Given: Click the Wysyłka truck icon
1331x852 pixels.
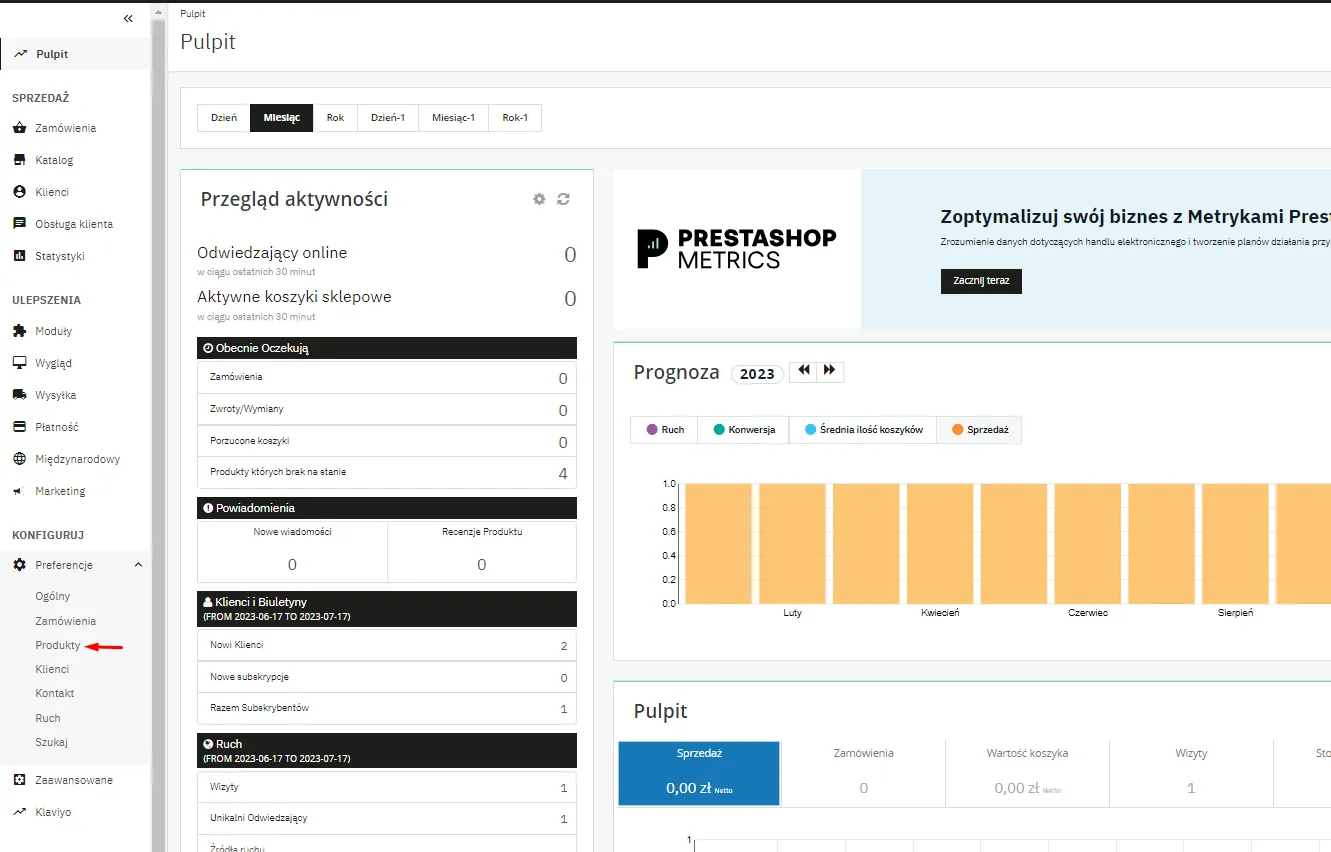Looking at the screenshot, I should [x=19, y=395].
